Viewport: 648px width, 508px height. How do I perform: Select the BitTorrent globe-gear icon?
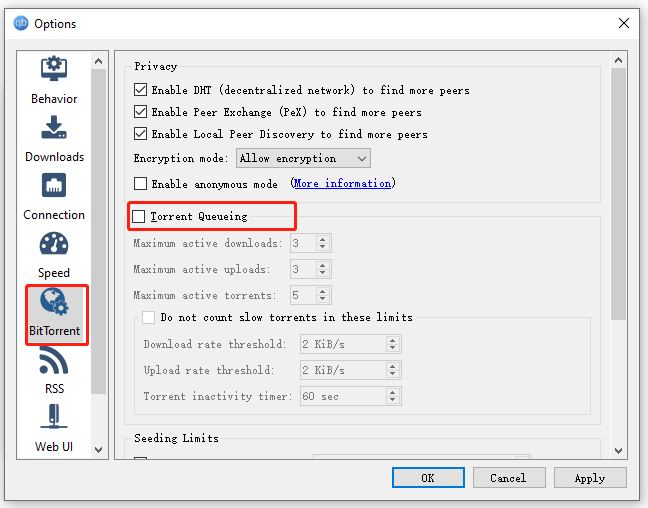click(x=55, y=302)
